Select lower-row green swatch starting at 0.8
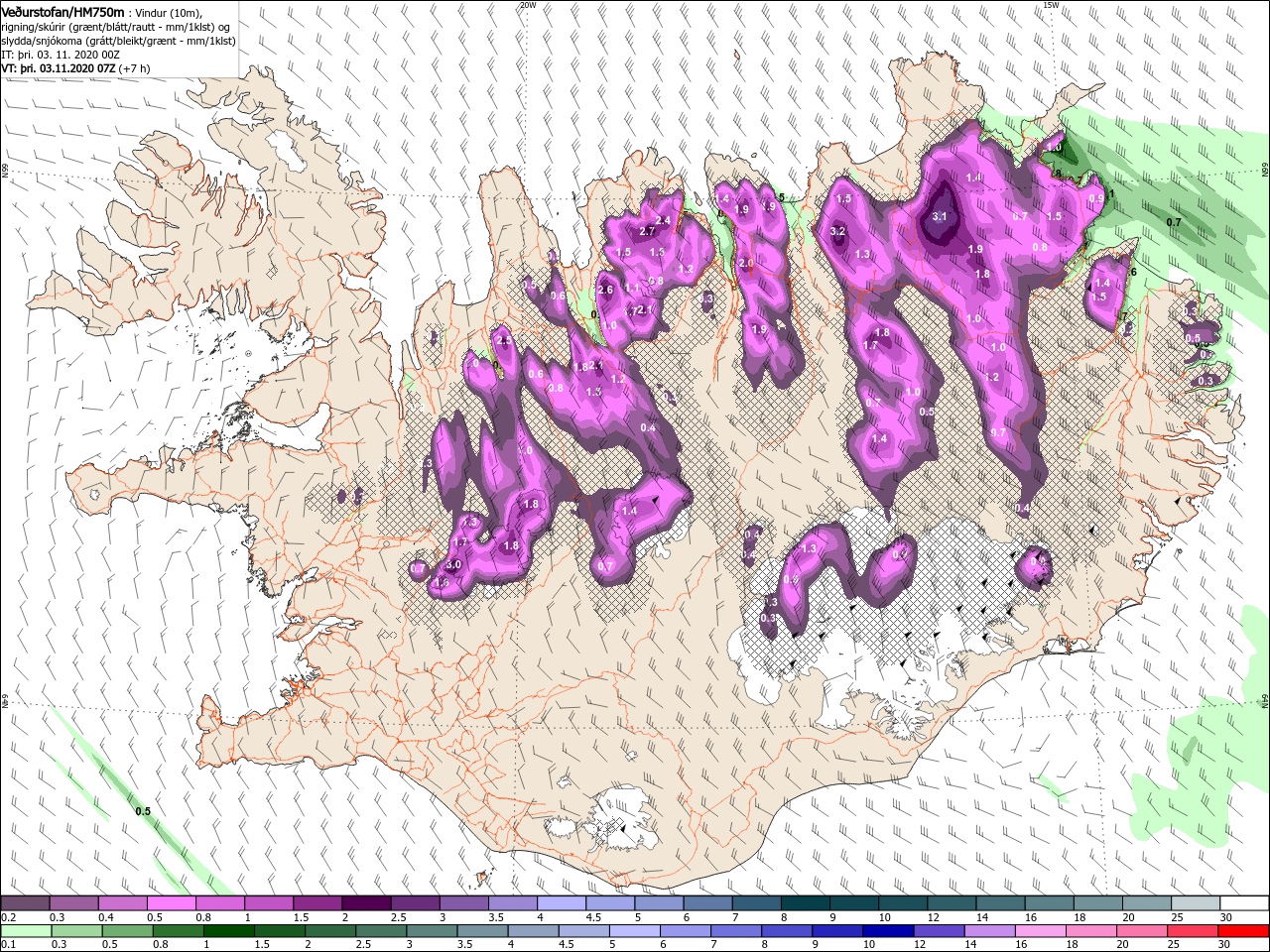Viewport: 1270px width, 952px height. [x=179, y=931]
